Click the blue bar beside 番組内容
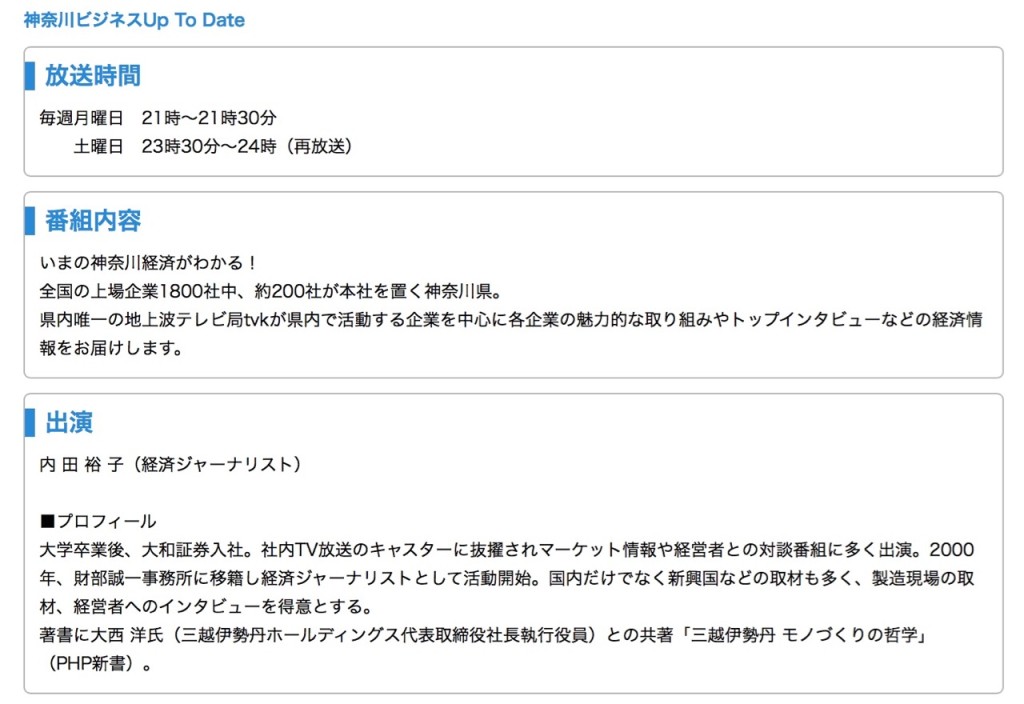 pos(29,220)
